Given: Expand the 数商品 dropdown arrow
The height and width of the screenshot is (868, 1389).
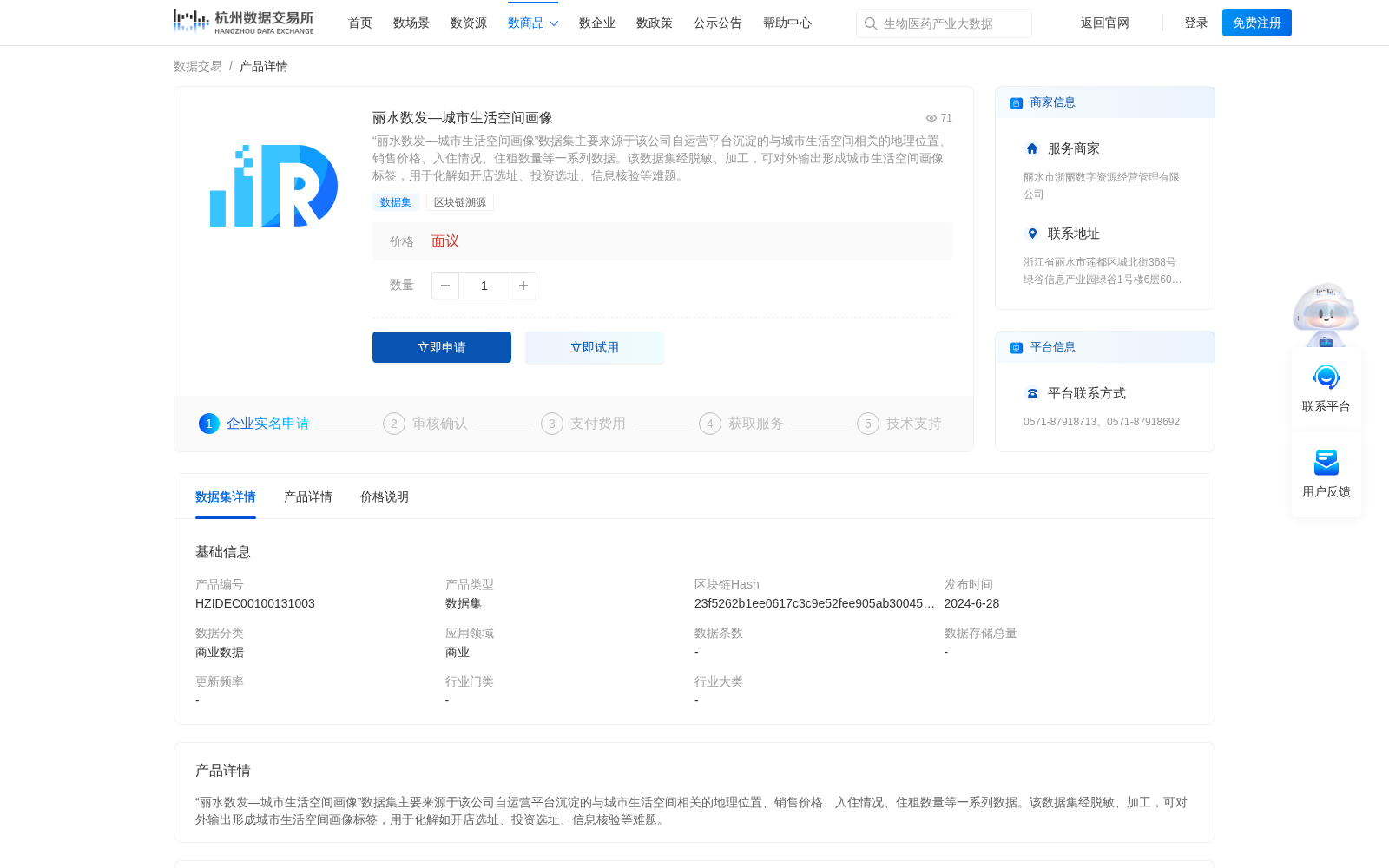Looking at the screenshot, I should pyautogui.click(x=554, y=23).
